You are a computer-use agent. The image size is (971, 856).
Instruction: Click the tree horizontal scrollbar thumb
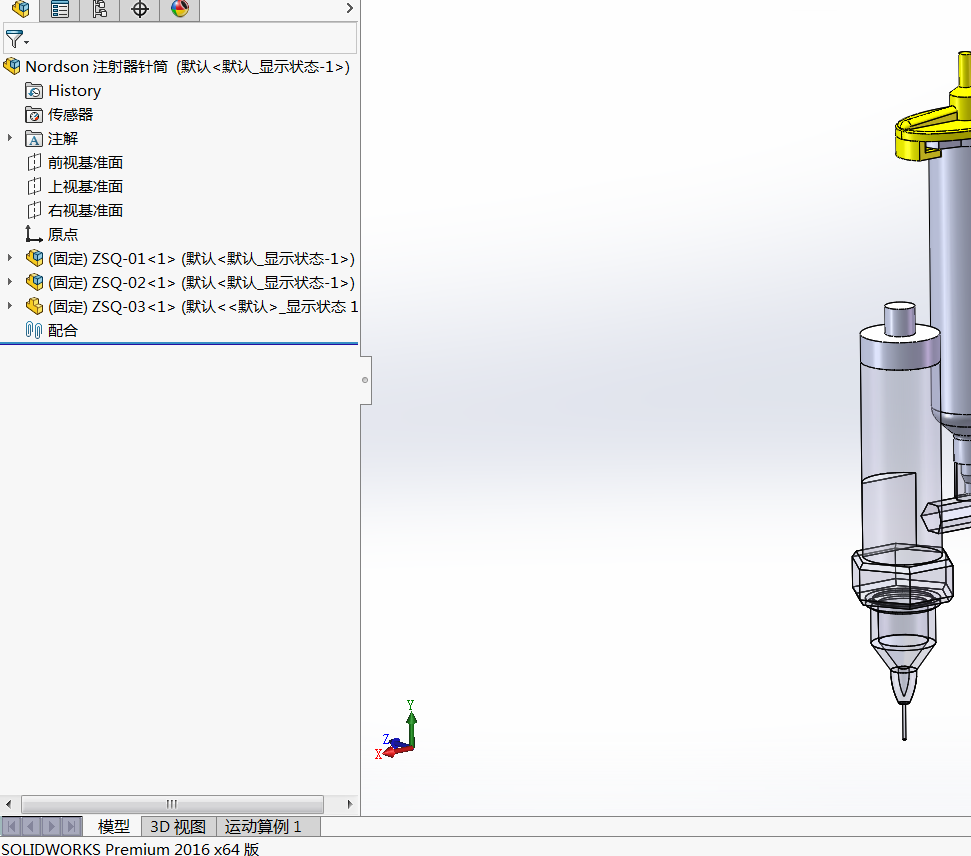(172, 804)
